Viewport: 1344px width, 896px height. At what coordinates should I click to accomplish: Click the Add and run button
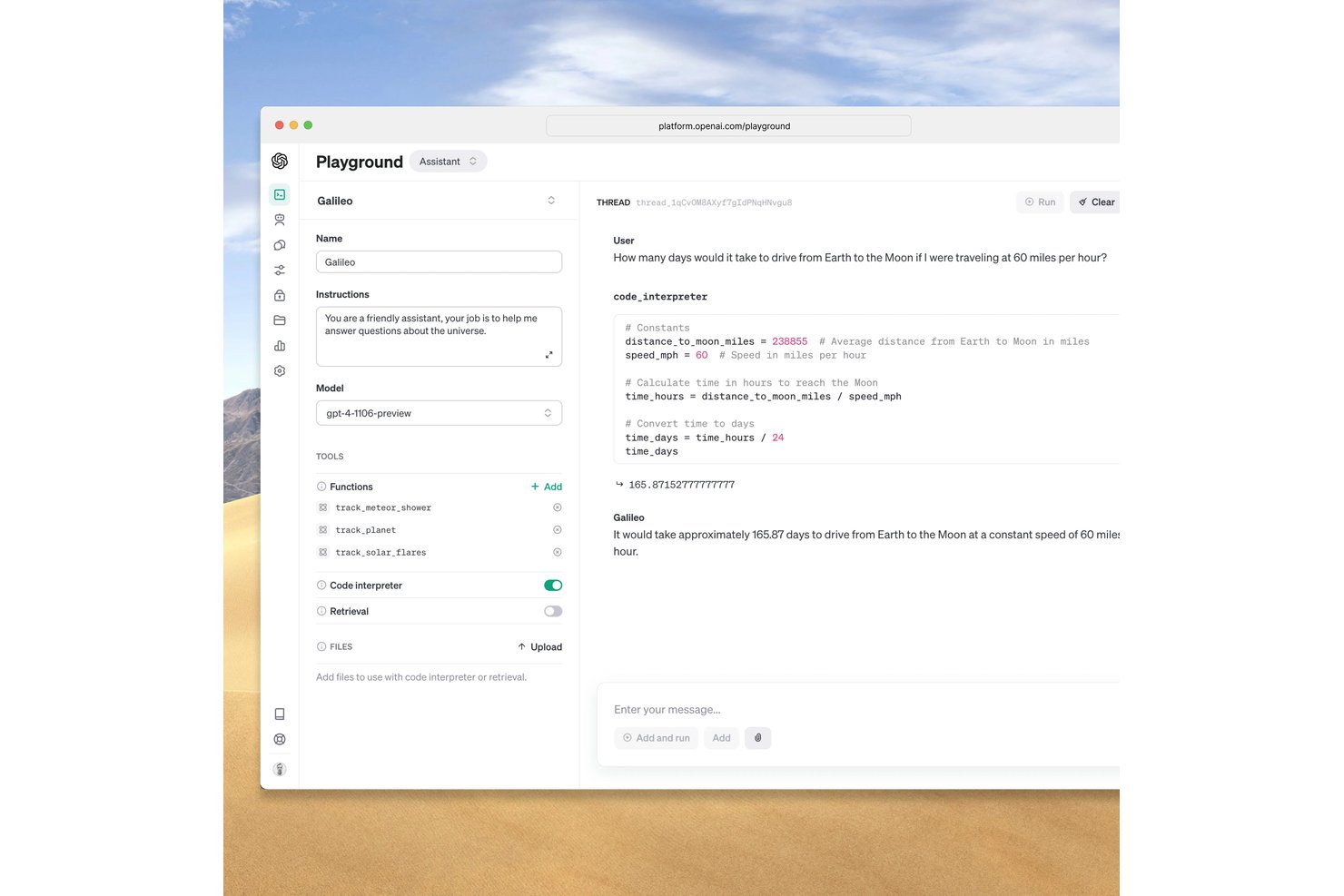click(657, 738)
